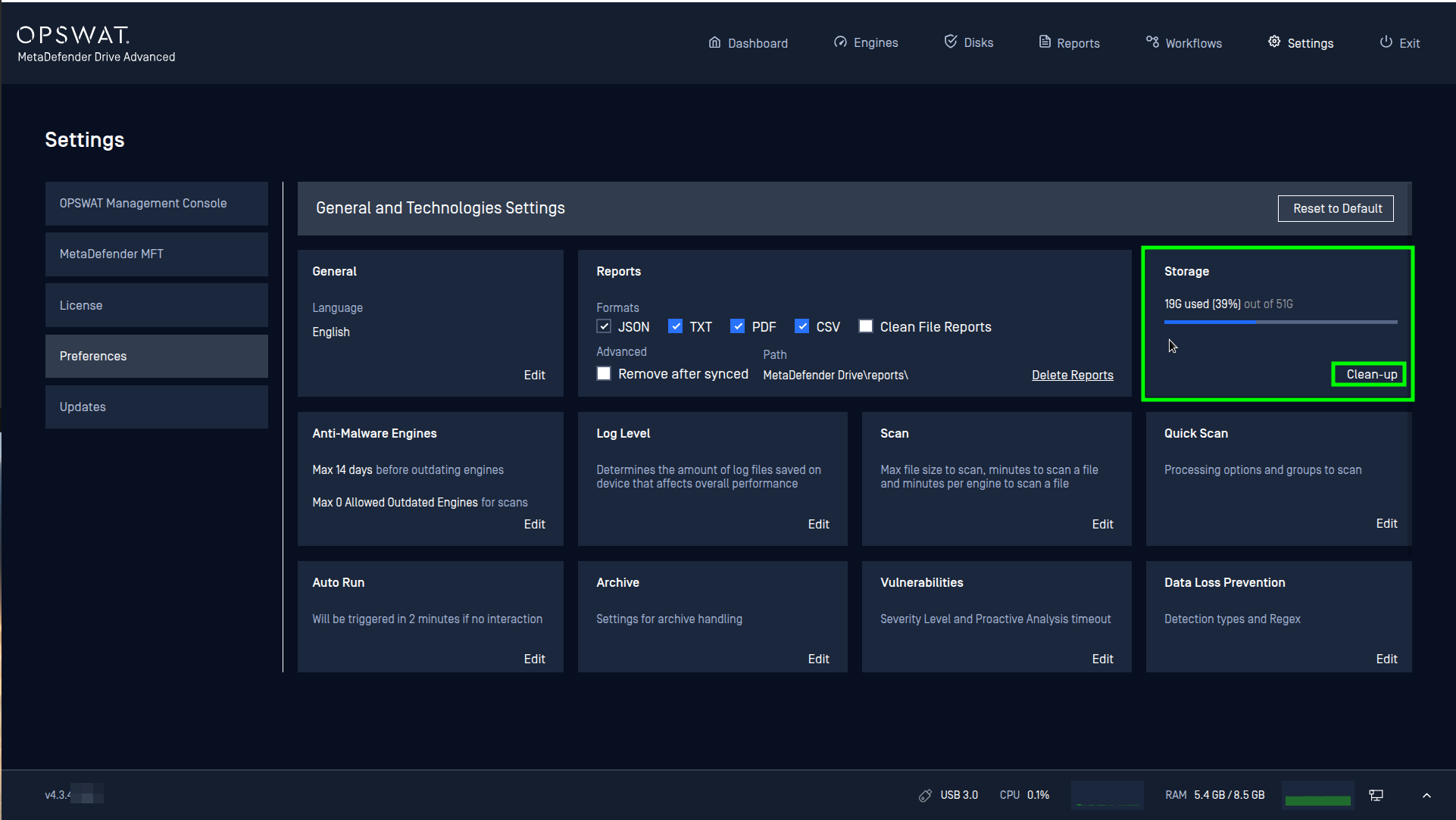Click 'Max 0 Allowed Outdated Engines' text
Image resolution: width=1456 pixels, height=820 pixels.
point(395,502)
